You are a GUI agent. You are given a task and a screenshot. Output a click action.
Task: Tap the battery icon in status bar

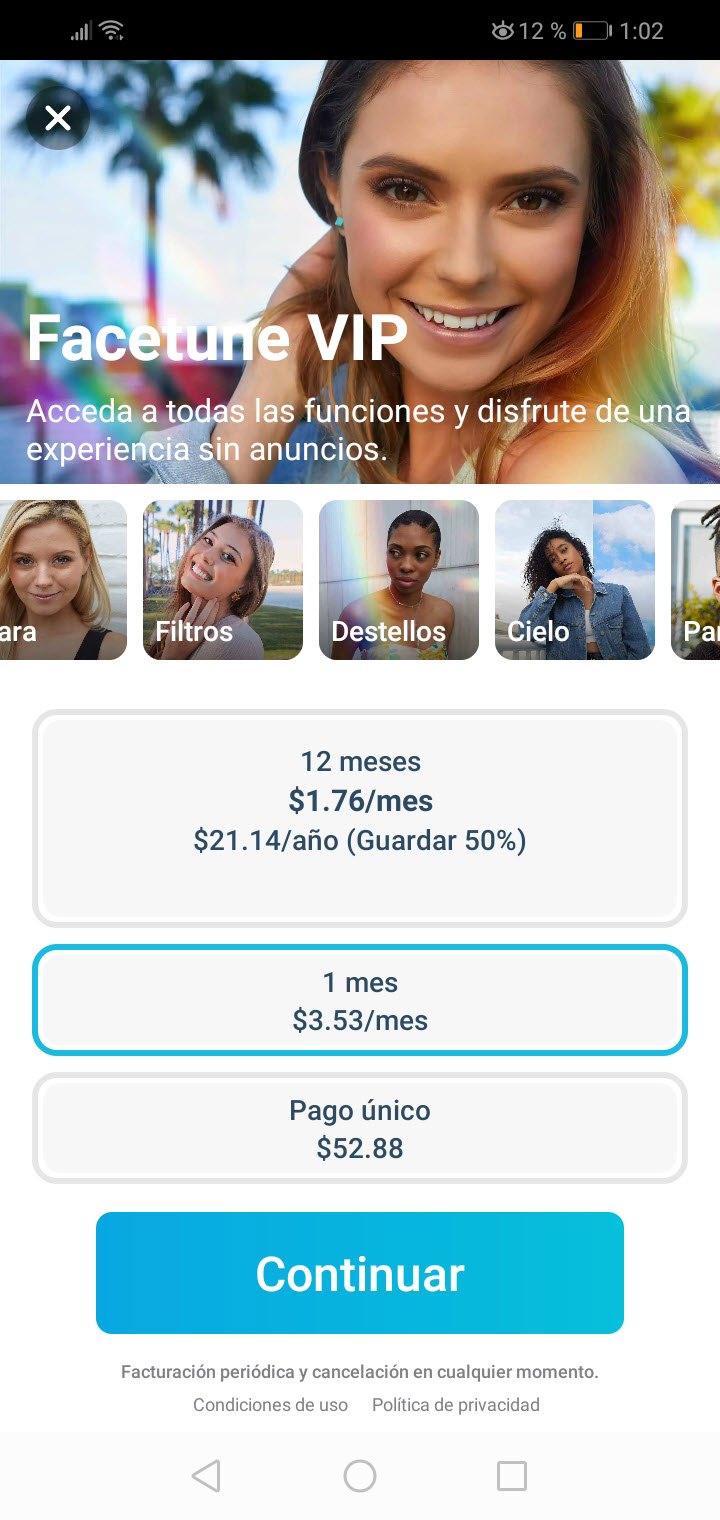(x=592, y=31)
